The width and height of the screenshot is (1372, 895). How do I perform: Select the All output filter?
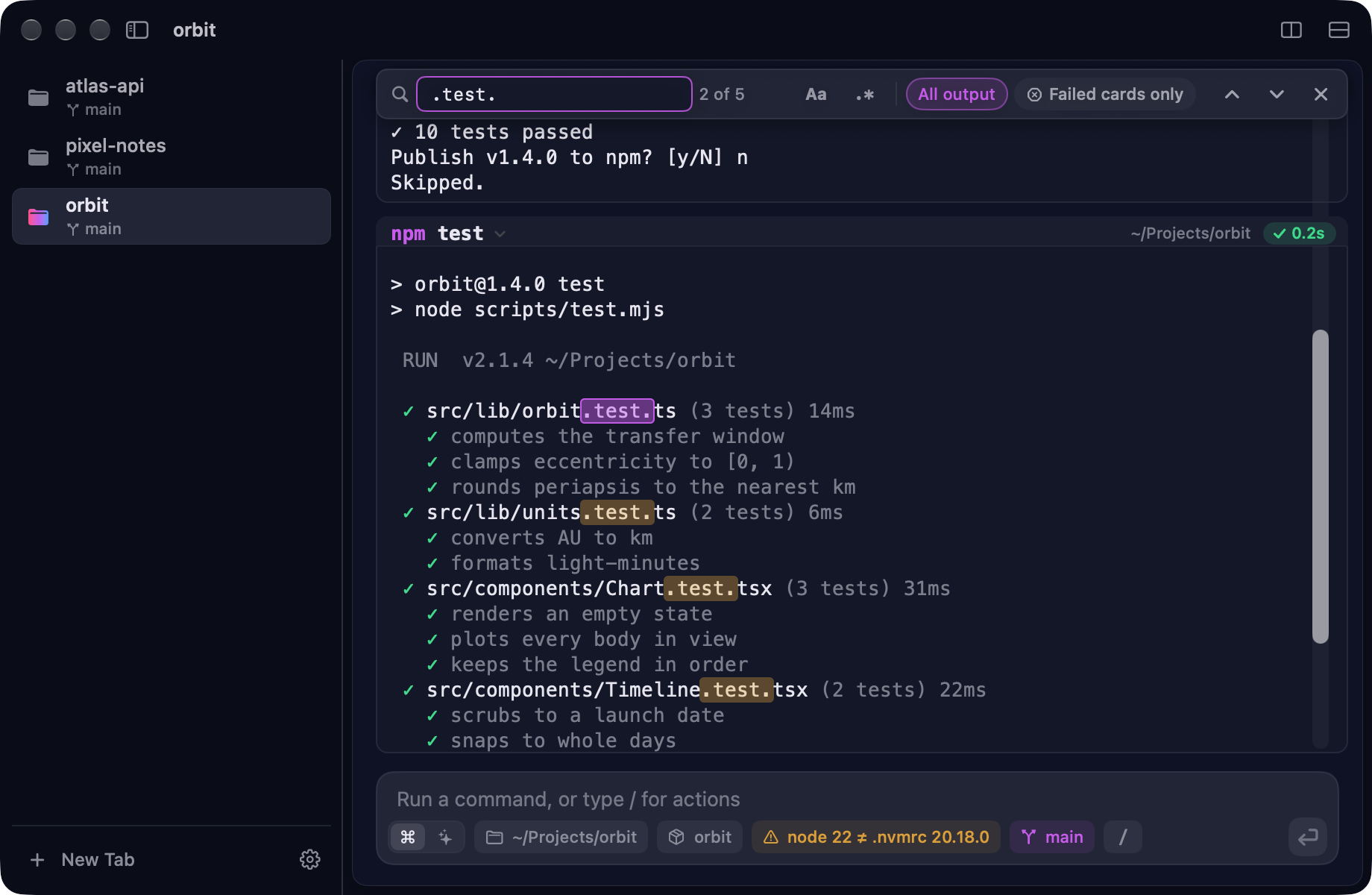(x=957, y=94)
